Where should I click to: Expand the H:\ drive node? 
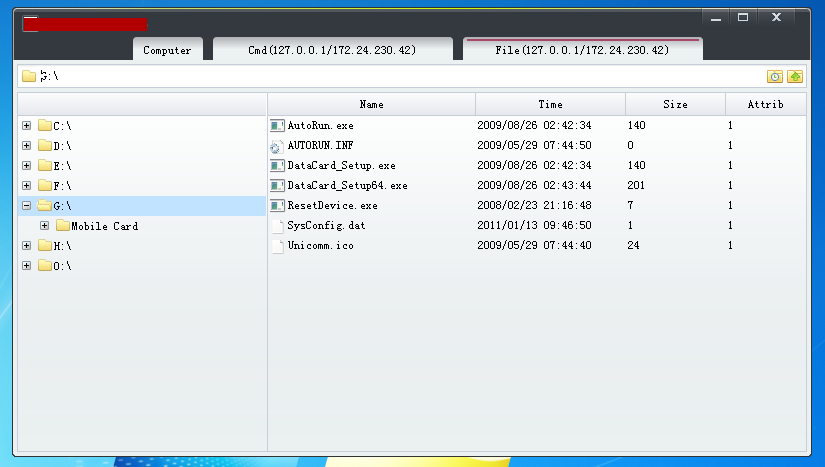pyautogui.click(x=26, y=245)
